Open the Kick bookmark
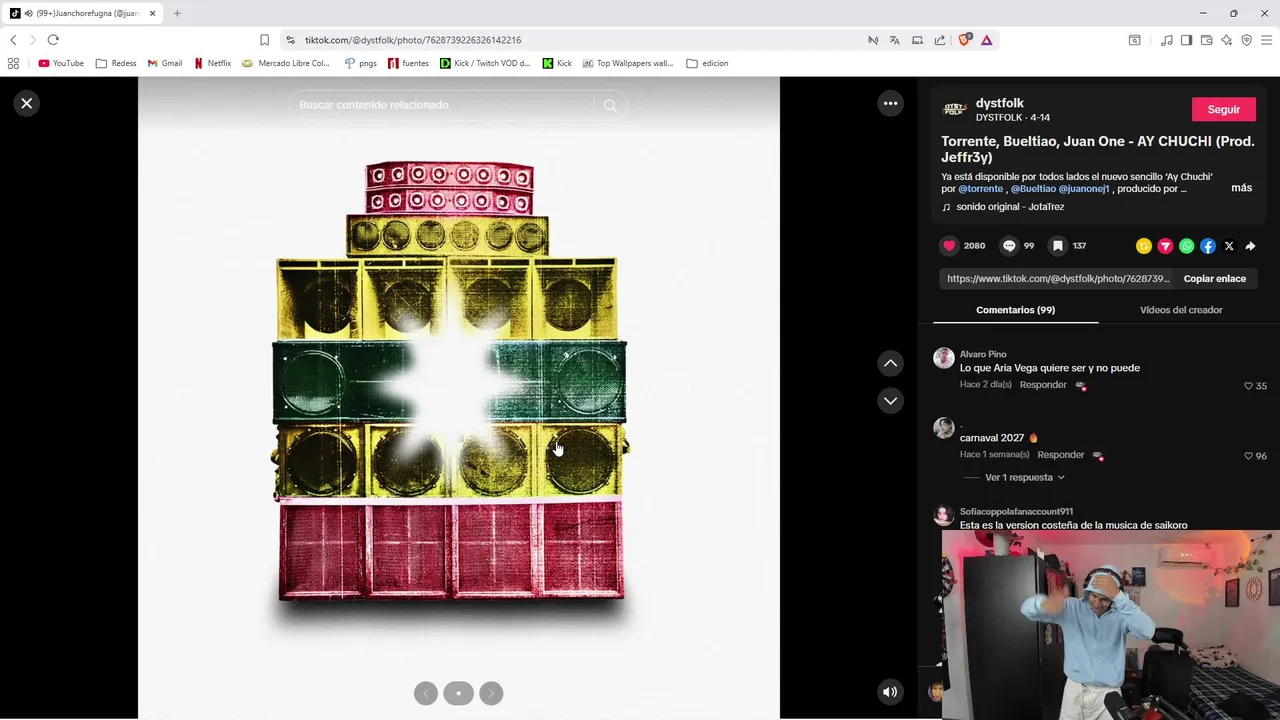1280x720 pixels. [x=557, y=63]
